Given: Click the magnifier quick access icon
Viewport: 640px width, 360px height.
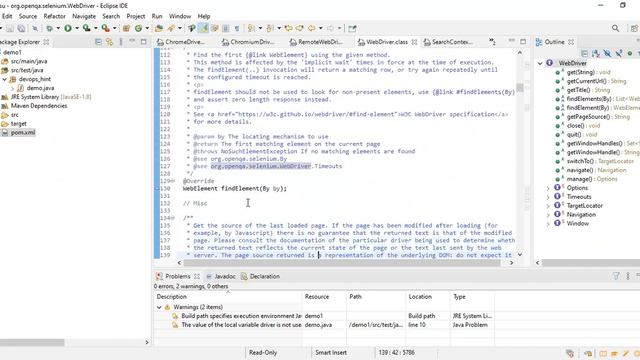Looking at the screenshot, I should (x=616, y=28).
